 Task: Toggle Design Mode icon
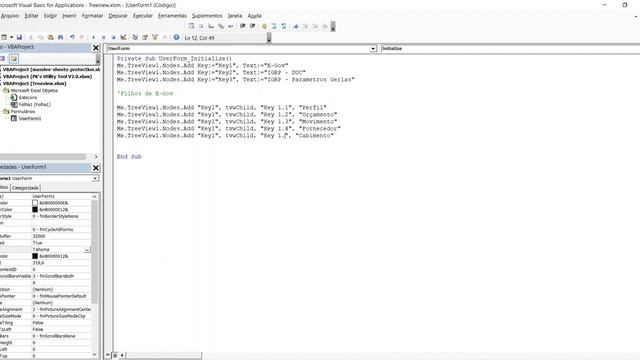(123, 37)
